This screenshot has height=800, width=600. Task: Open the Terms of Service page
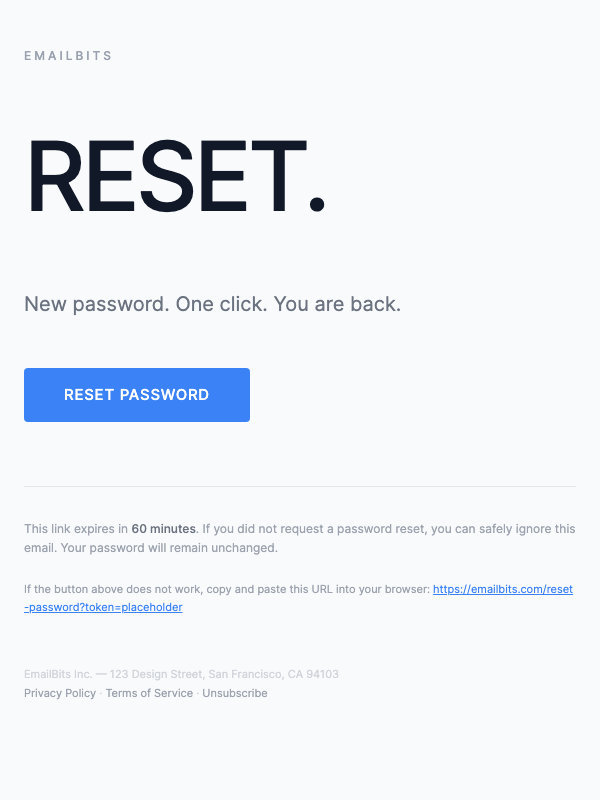148,693
